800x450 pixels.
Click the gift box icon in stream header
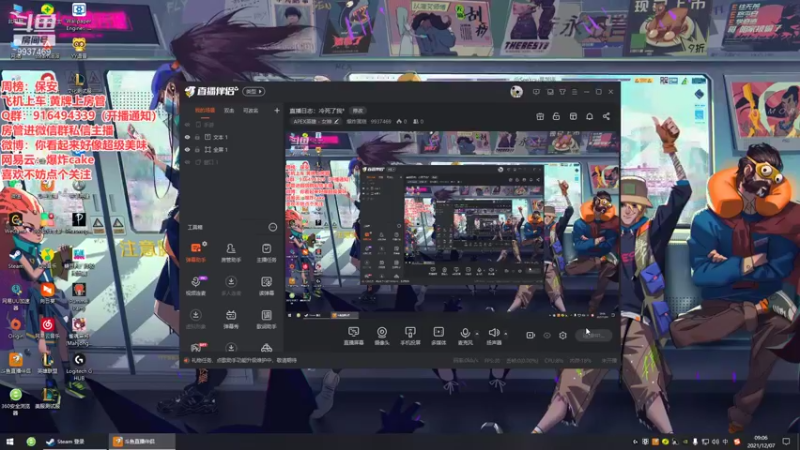[540, 116]
